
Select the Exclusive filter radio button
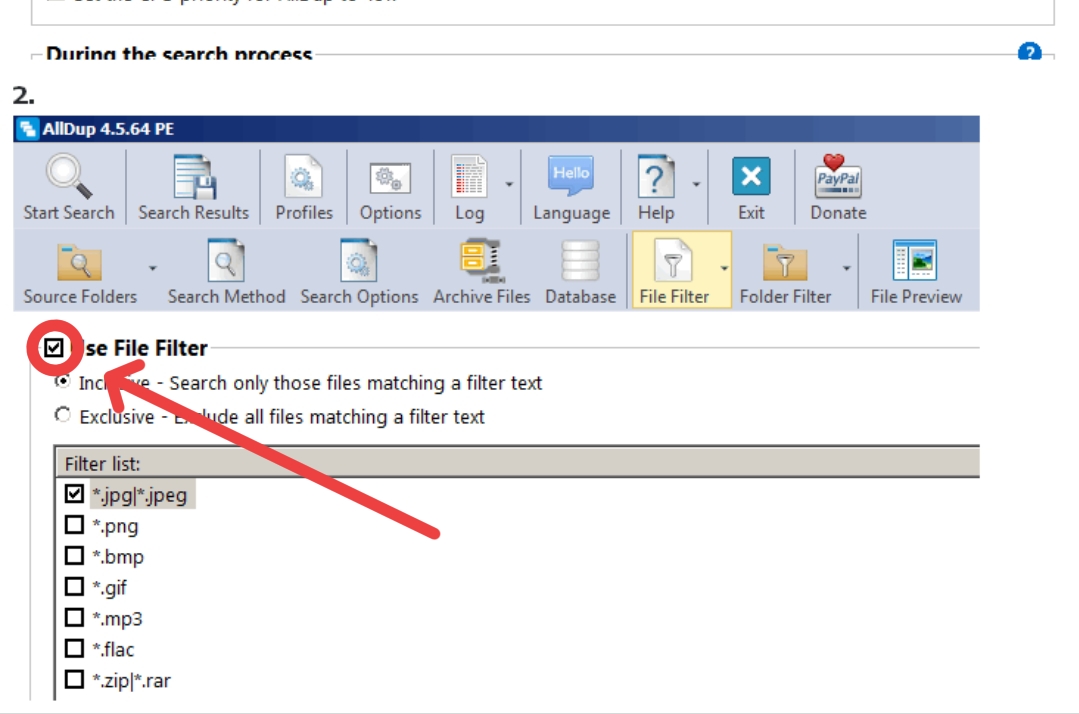tap(63, 415)
